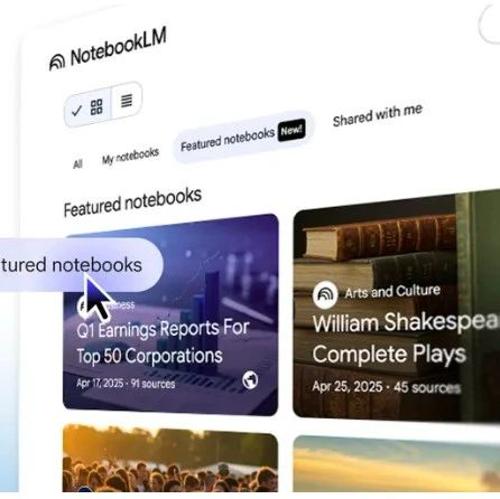Switch to grid view layout

coord(96,107)
